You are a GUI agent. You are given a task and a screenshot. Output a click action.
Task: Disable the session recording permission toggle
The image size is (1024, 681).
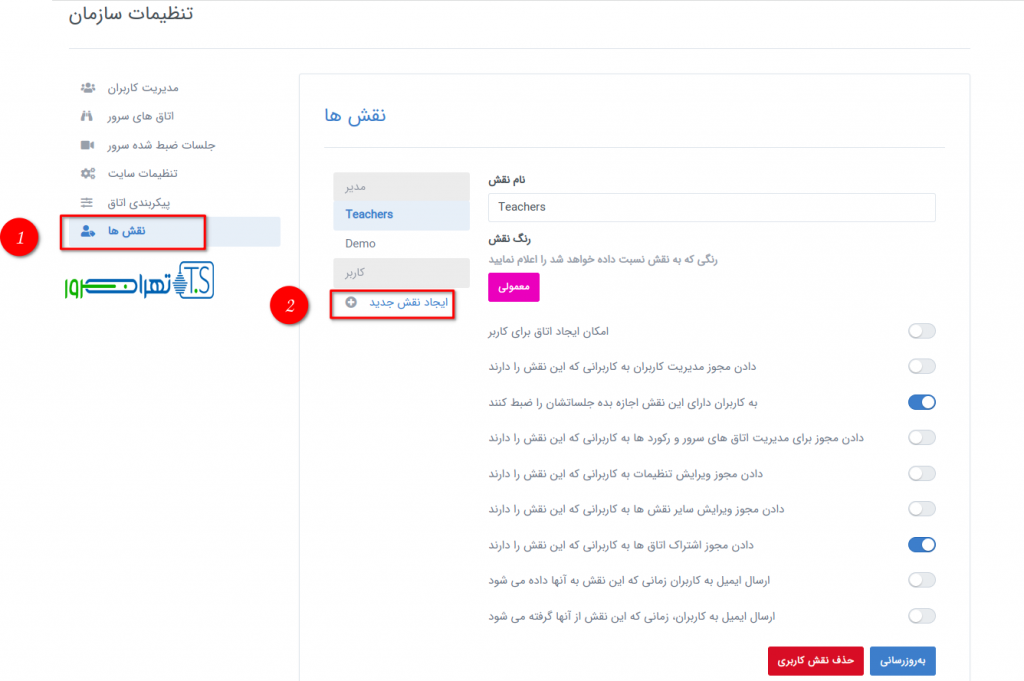click(921, 402)
